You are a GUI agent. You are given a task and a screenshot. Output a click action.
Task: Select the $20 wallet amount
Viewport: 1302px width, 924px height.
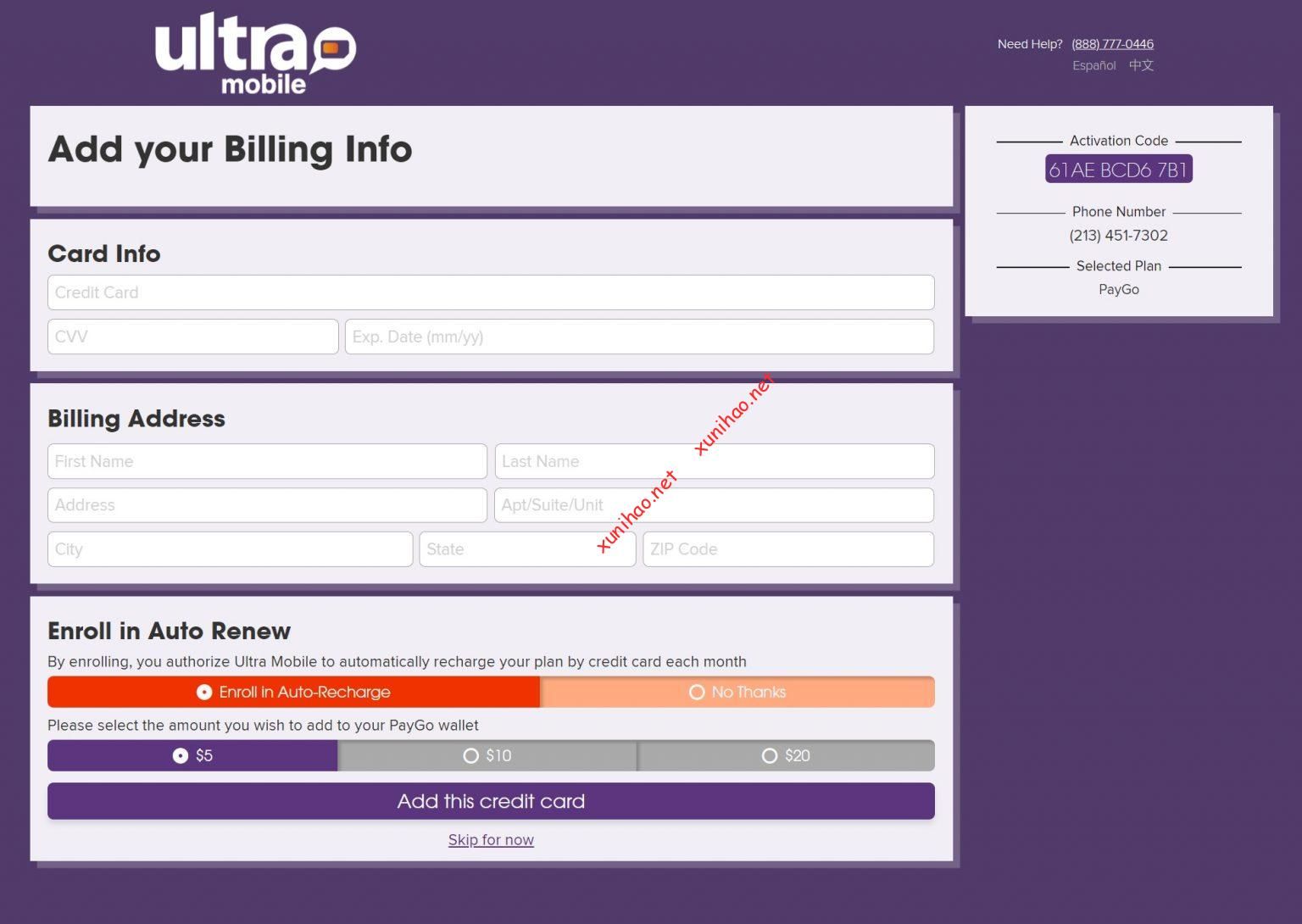pyautogui.click(x=786, y=755)
